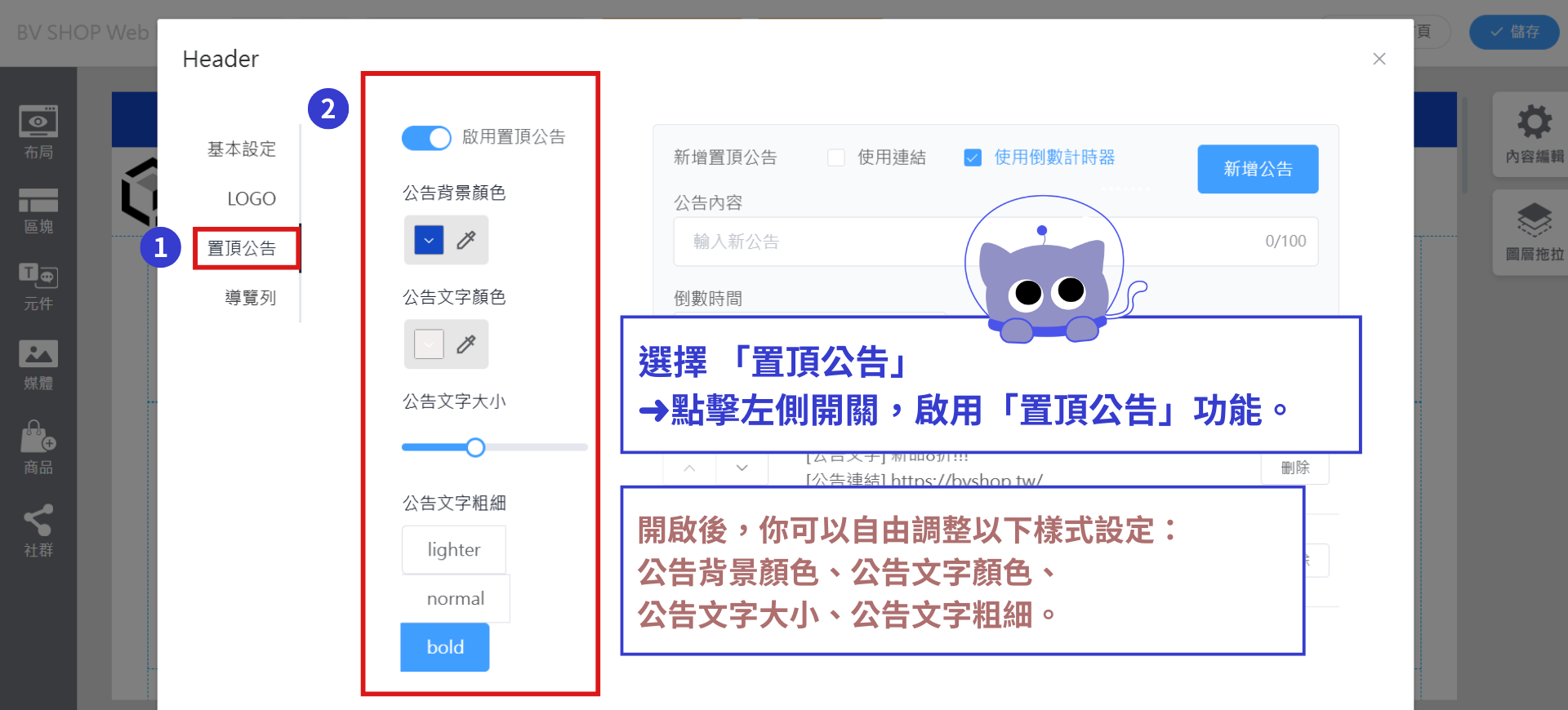Switch to the 置頂公告 tab
Image resolution: width=1568 pixels, height=710 pixels.
point(242,248)
